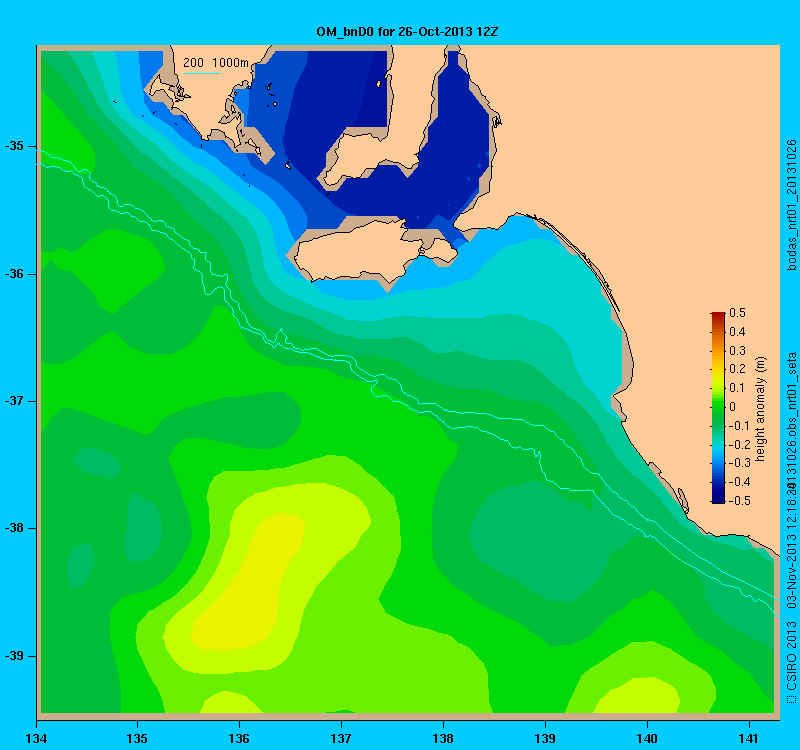Click the latitude label '-38'
This screenshot has width=800, height=750.
(14, 528)
